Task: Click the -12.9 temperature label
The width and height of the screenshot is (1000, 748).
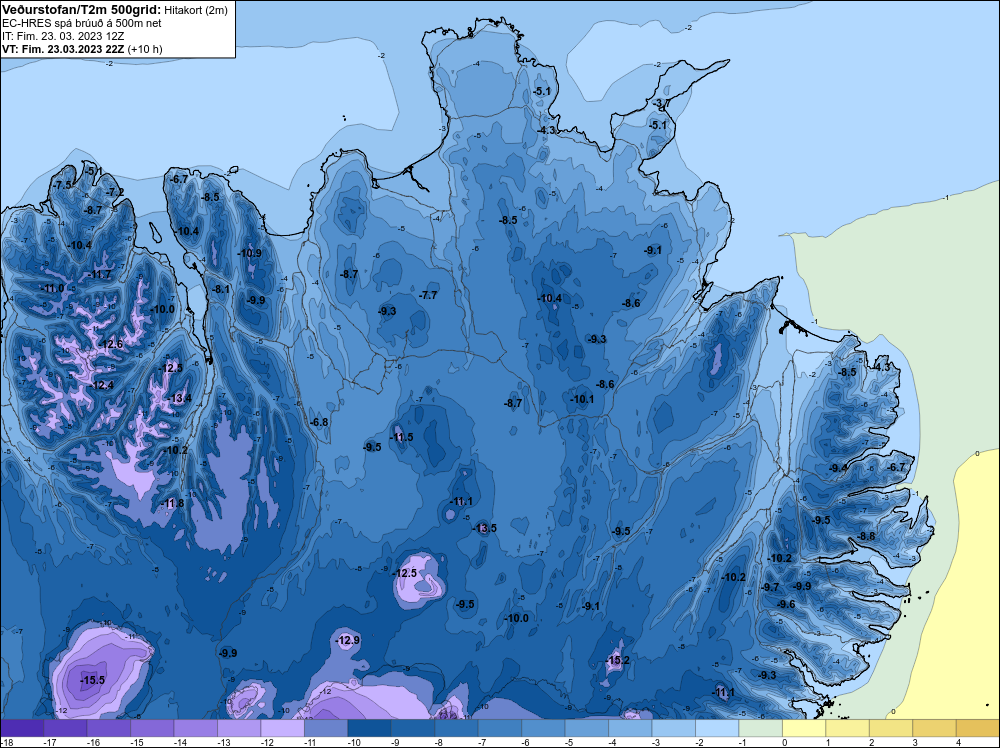Action: click(348, 640)
